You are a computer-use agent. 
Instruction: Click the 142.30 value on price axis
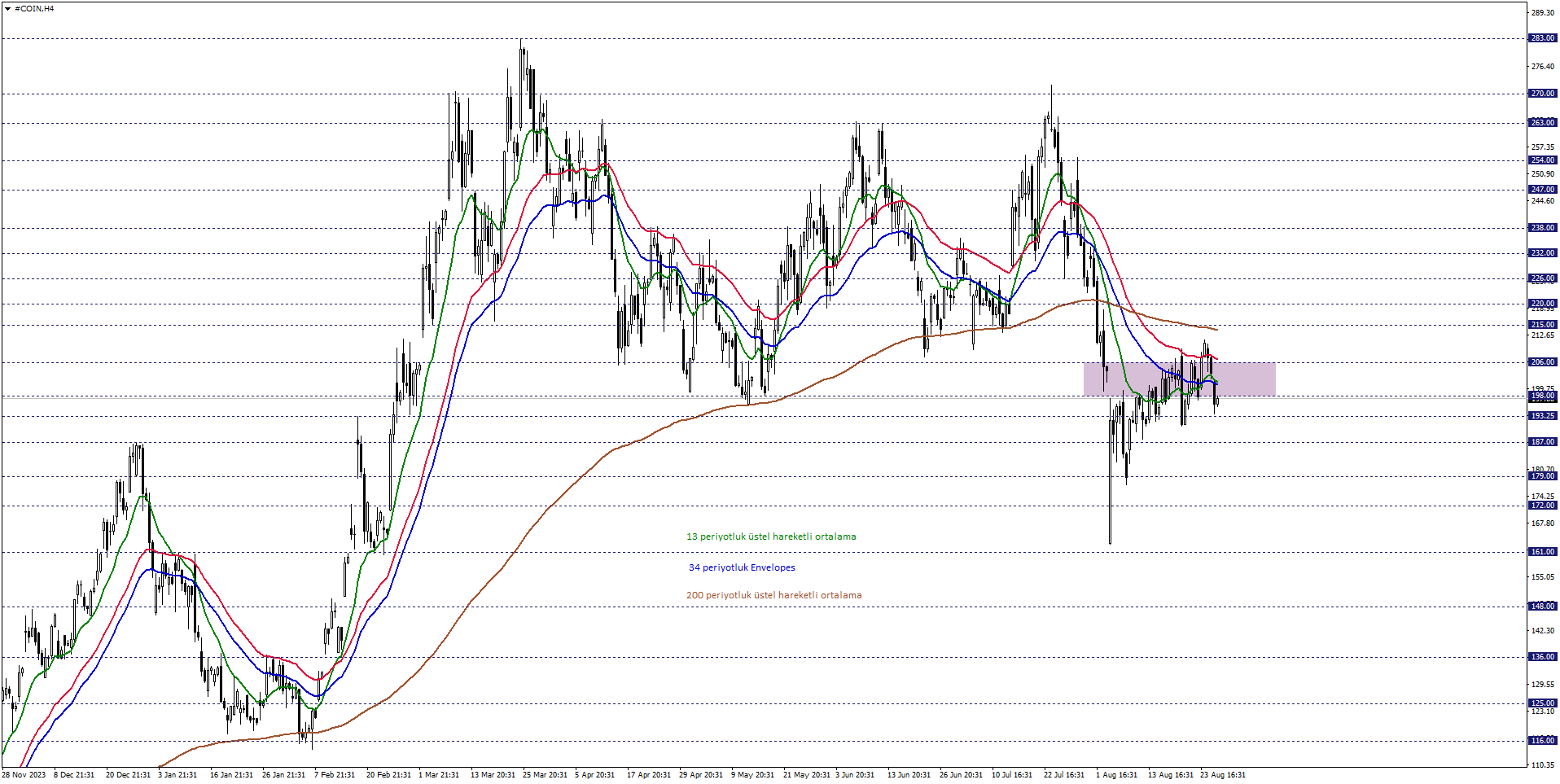click(x=1543, y=631)
